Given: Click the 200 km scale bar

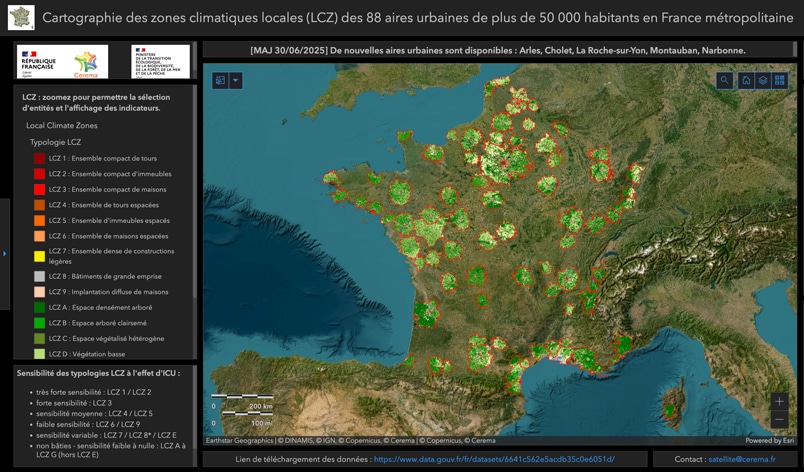Looking at the screenshot, I should (242, 401).
